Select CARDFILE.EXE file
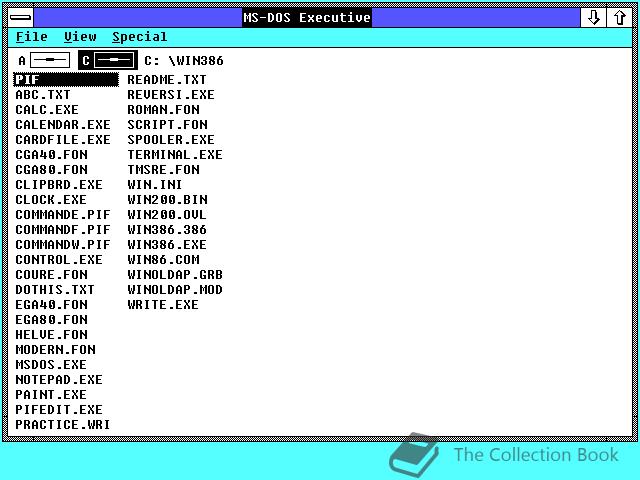 pyautogui.click(x=63, y=140)
